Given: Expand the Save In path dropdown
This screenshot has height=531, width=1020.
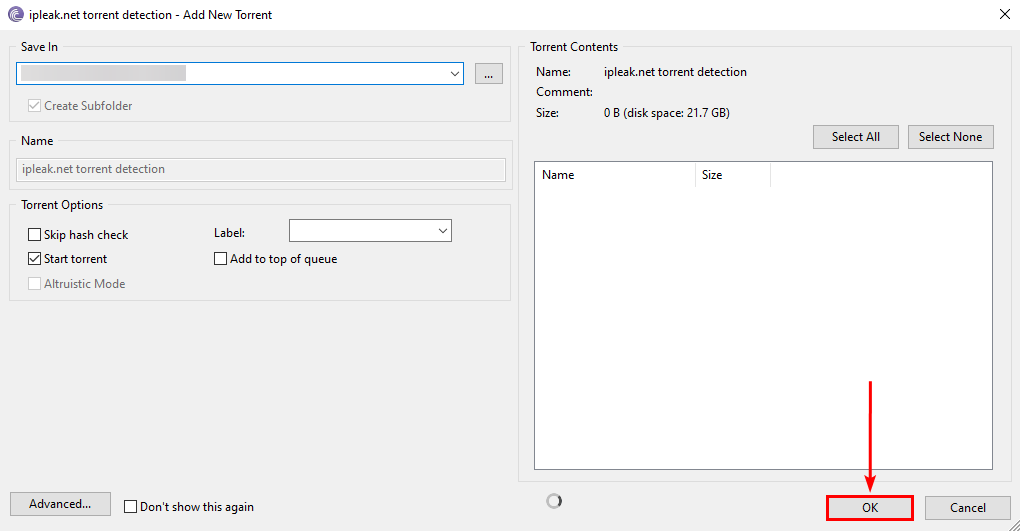Looking at the screenshot, I should tap(455, 73).
